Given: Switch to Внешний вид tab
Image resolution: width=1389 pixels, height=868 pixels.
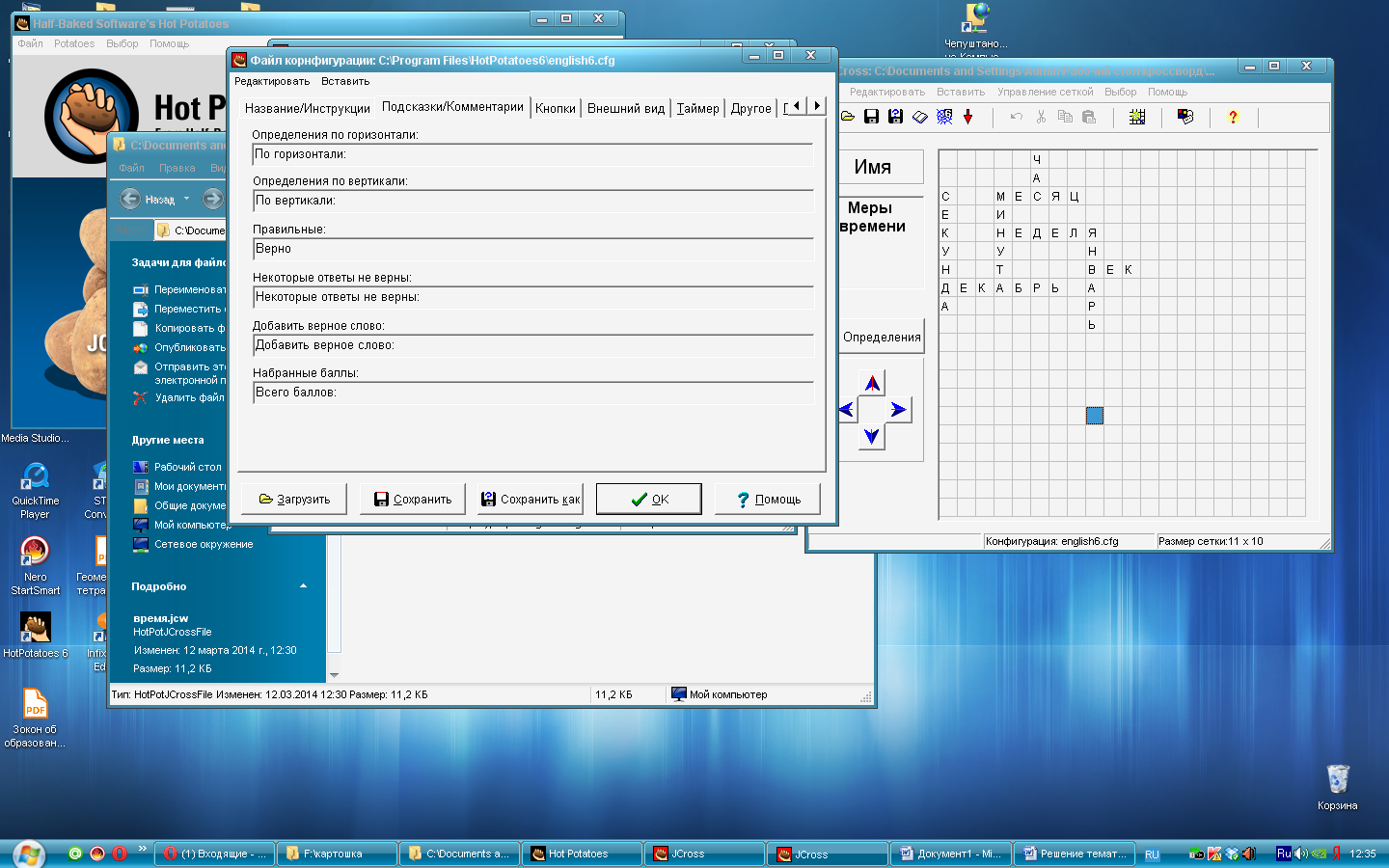Looking at the screenshot, I should click(x=626, y=108).
